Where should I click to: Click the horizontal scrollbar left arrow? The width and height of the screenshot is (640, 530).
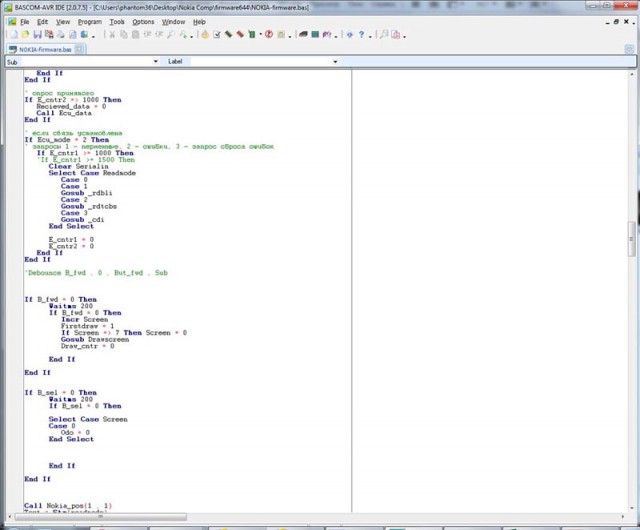10,517
